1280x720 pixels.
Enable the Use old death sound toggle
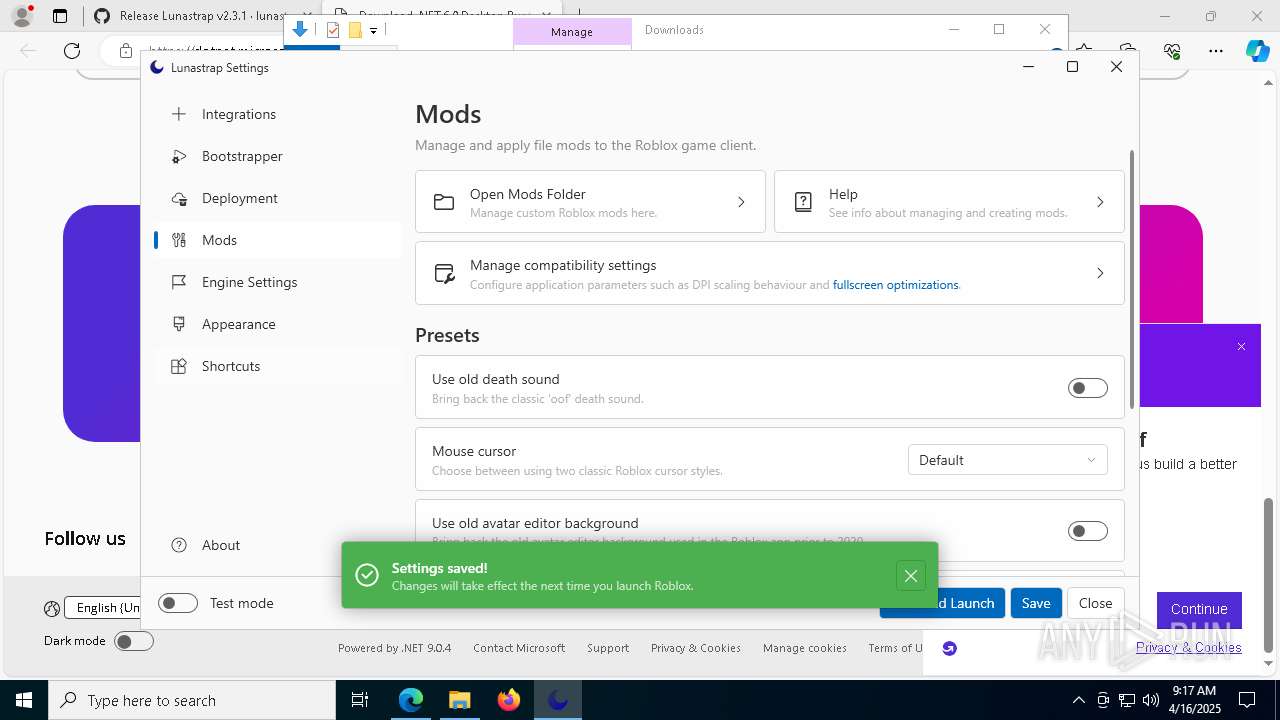tap(1088, 388)
